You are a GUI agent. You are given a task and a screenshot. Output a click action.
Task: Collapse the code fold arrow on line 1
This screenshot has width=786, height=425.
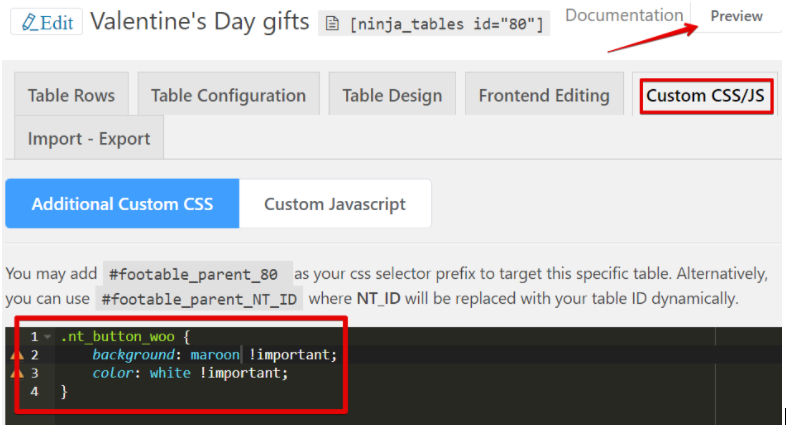(47, 337)
